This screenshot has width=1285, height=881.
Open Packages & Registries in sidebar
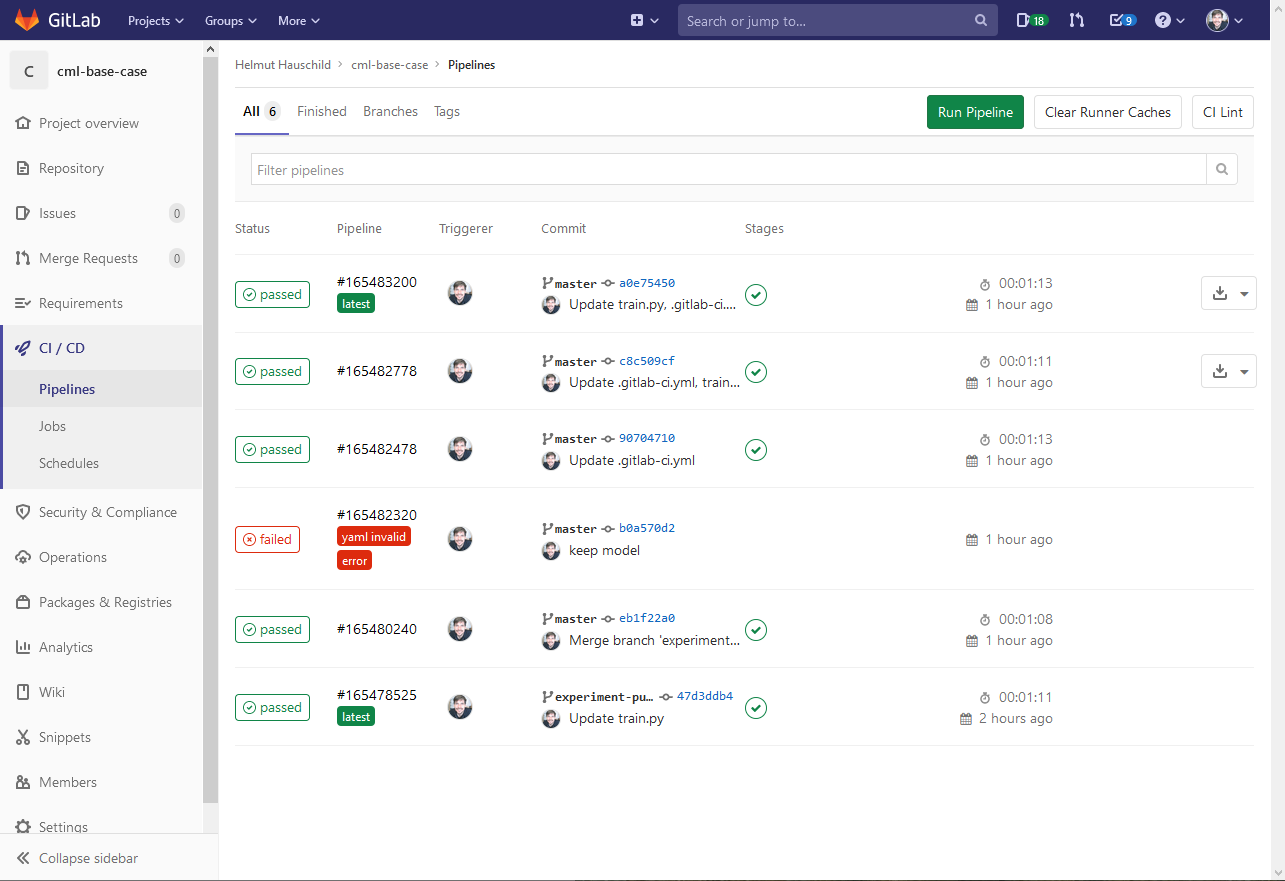point(101,602)
